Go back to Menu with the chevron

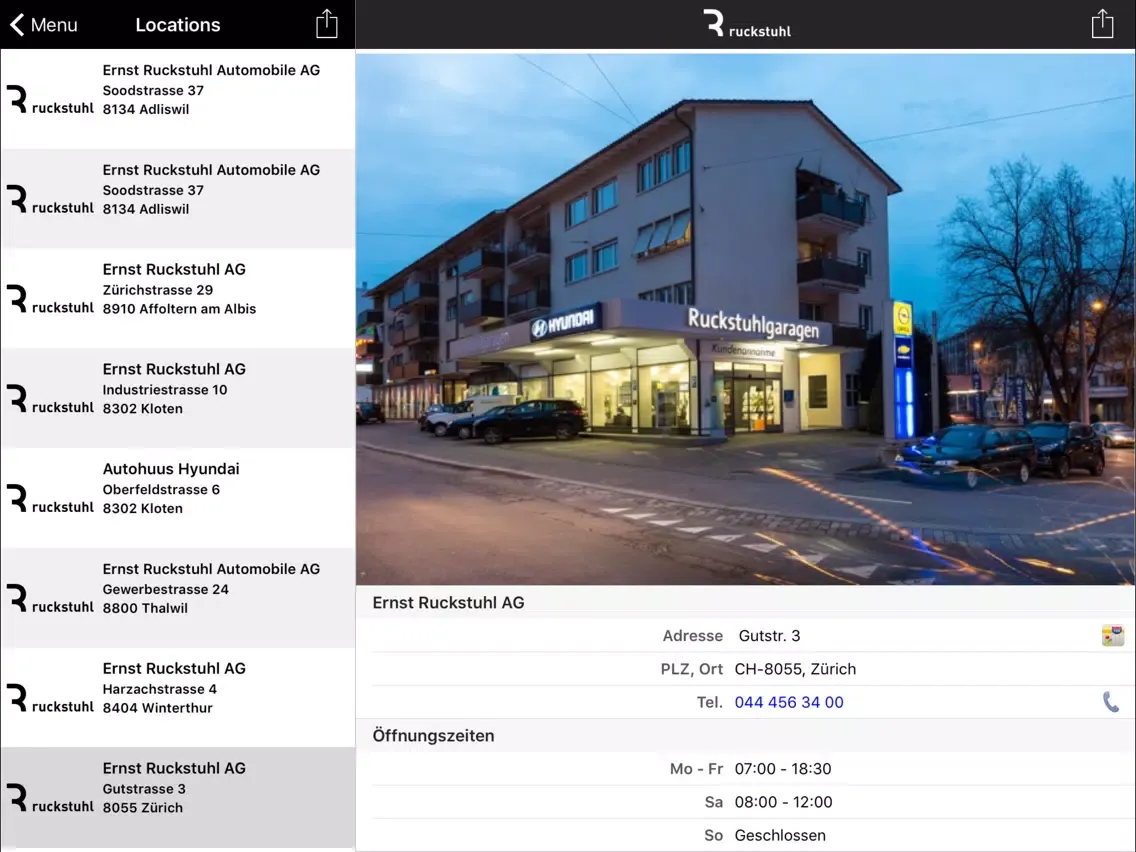point(17,25)
